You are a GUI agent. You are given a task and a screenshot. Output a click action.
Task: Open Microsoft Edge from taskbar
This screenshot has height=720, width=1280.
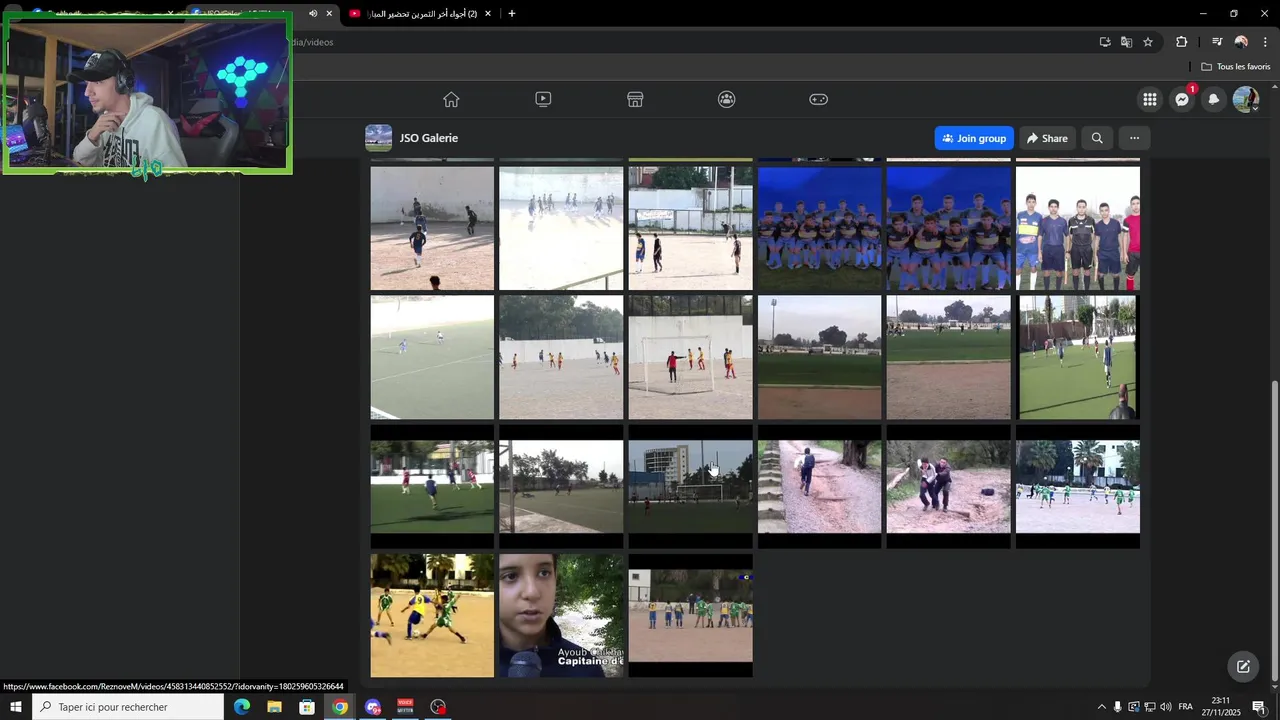(241, 707)
